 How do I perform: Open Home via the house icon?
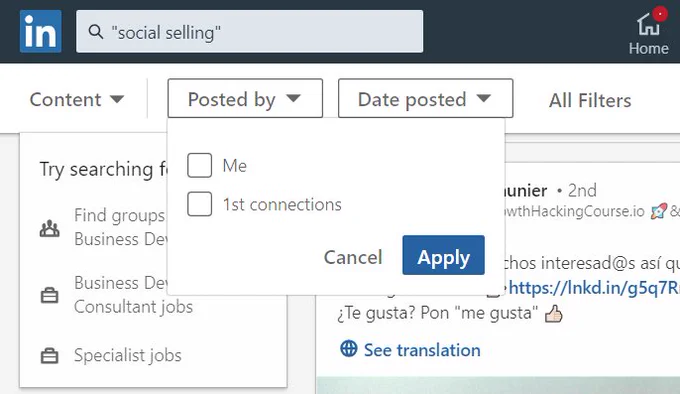(x=648, y=24)
